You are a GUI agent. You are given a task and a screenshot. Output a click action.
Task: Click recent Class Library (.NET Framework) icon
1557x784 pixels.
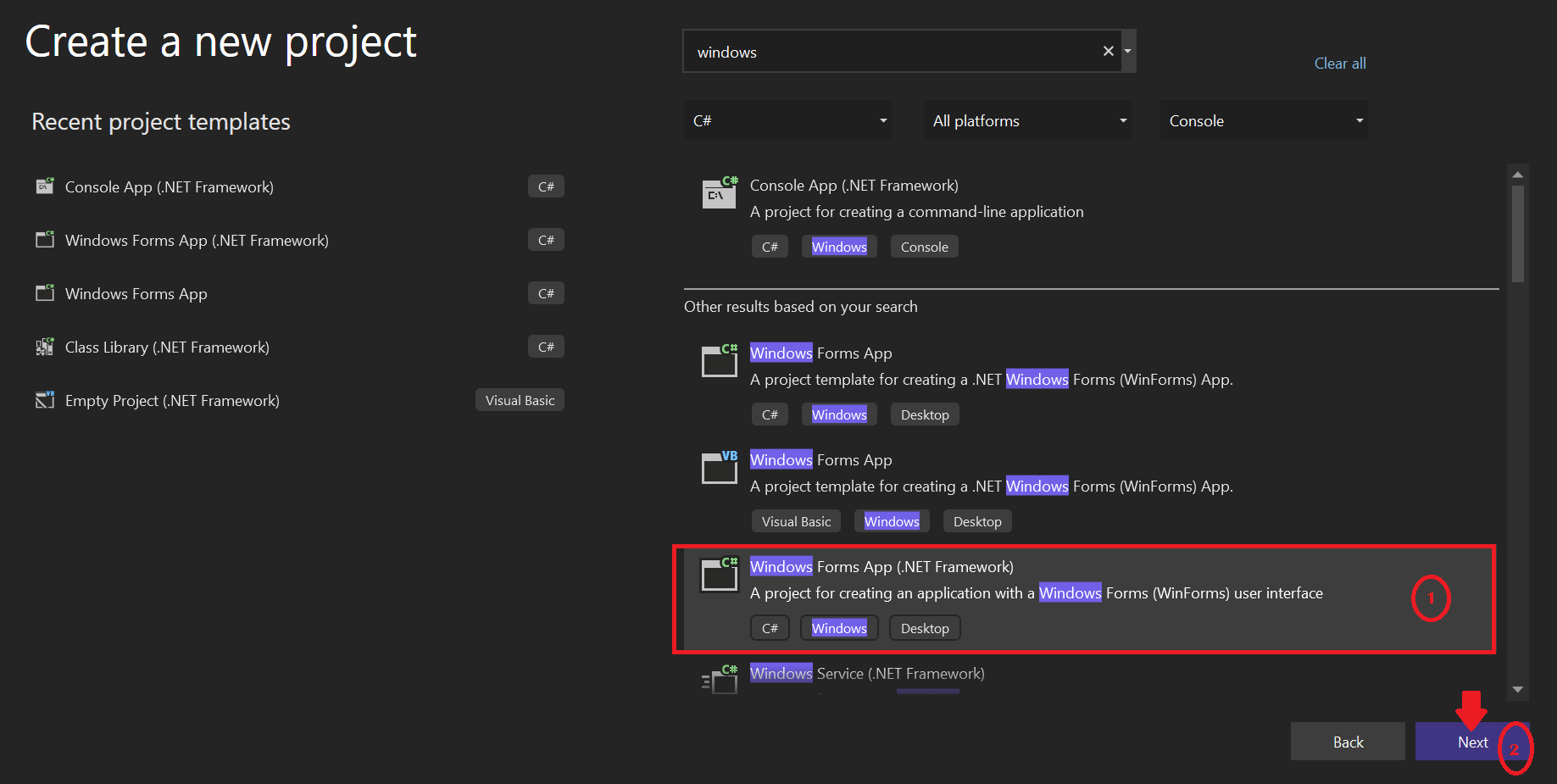45,347
